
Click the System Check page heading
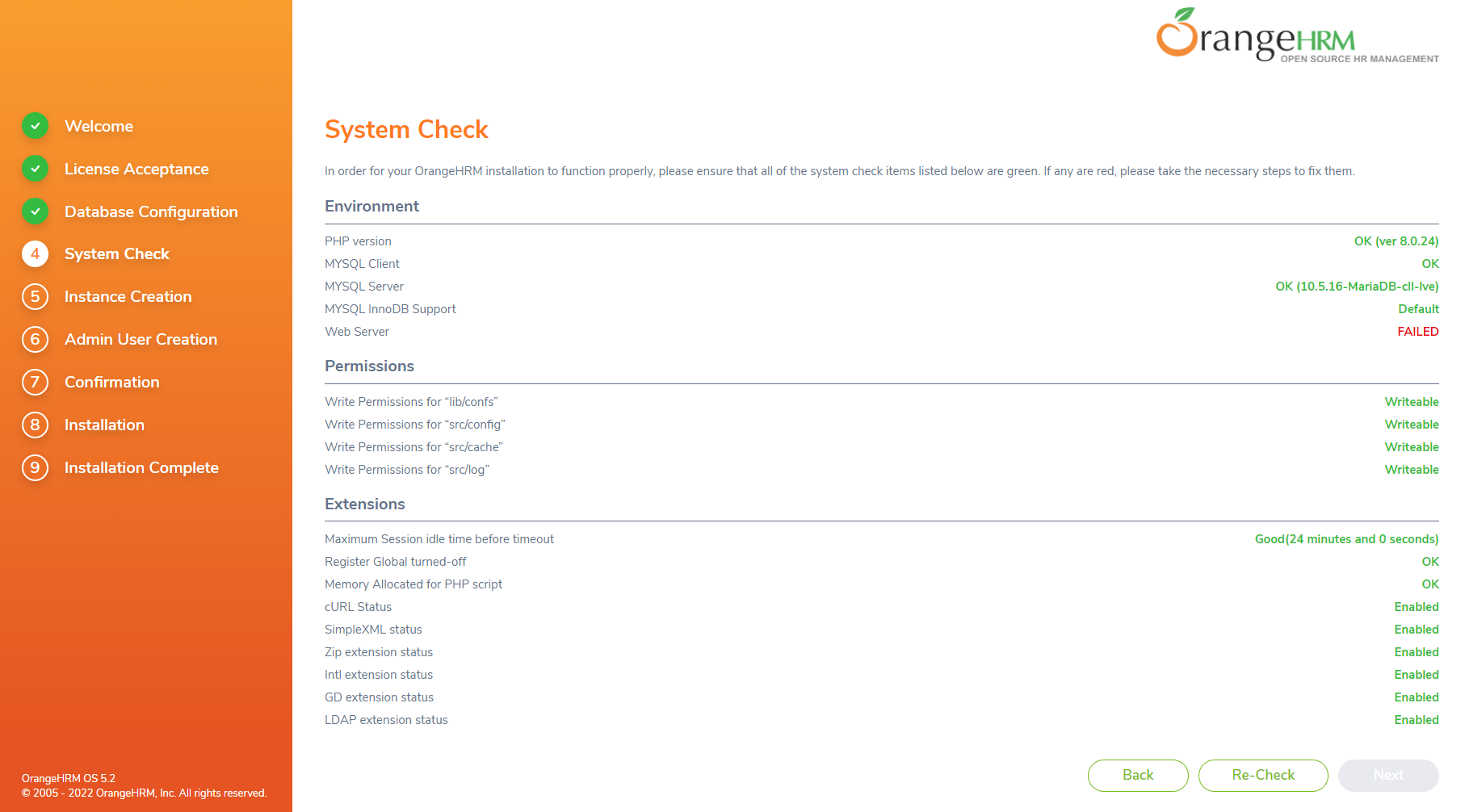(x=406, y=129)
